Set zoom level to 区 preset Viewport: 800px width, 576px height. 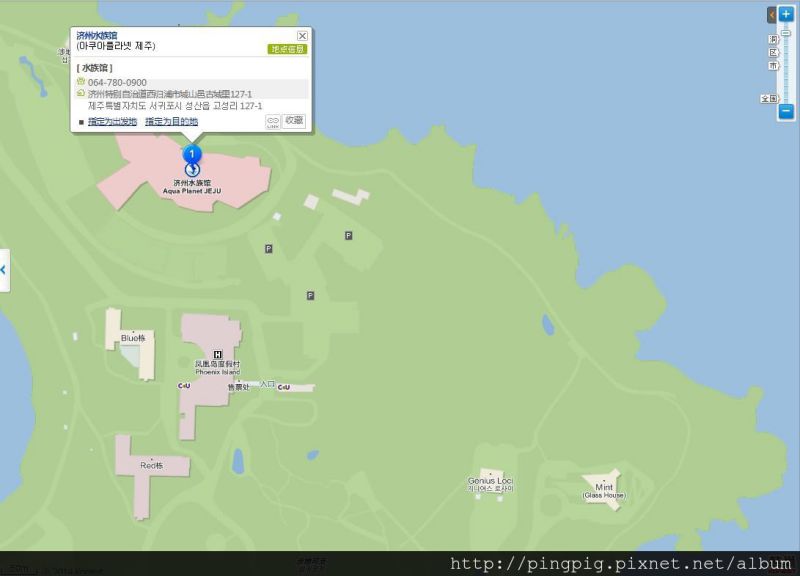tap(773, 53)
